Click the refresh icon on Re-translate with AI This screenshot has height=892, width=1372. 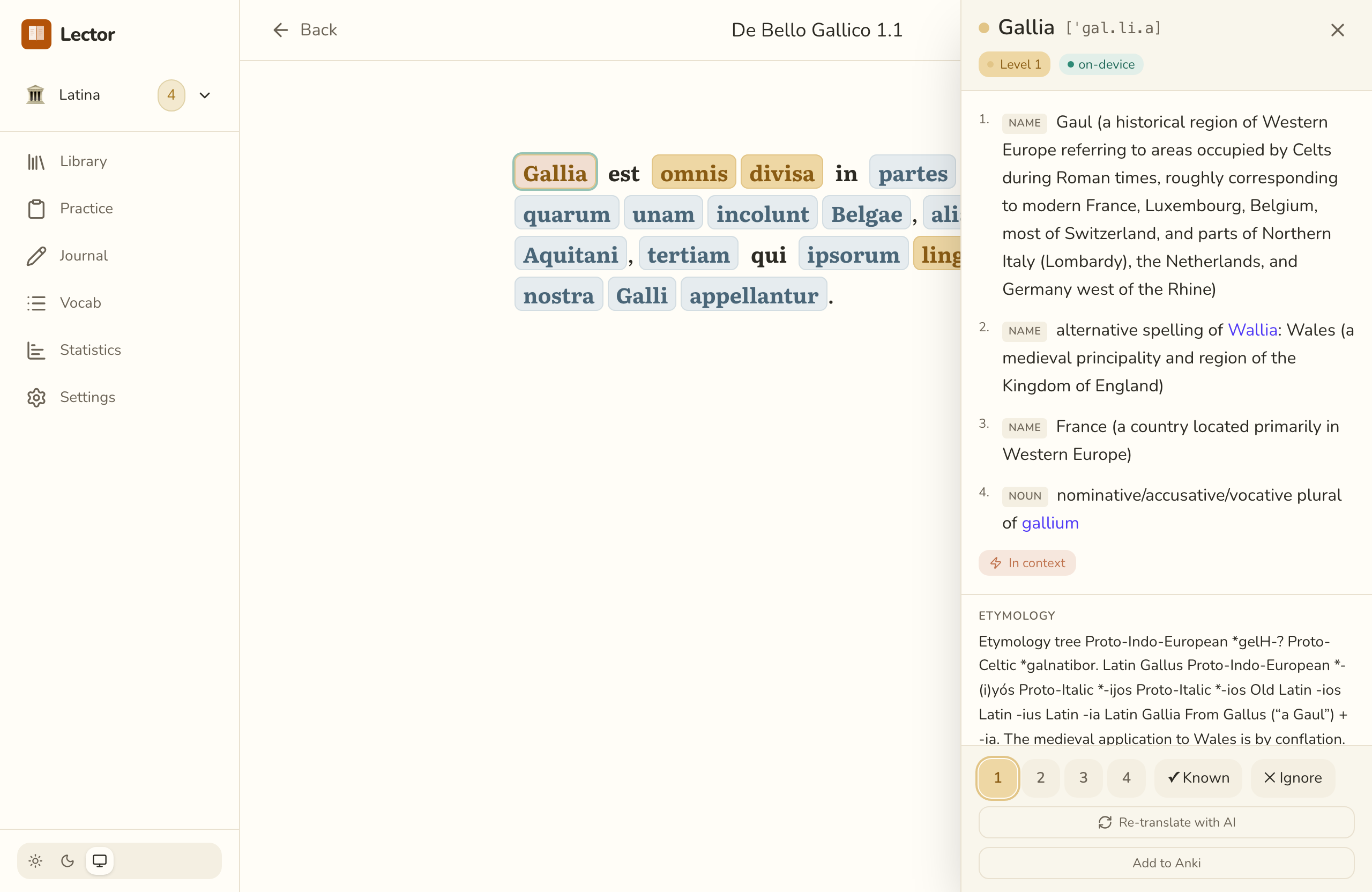coord(1105,822)
